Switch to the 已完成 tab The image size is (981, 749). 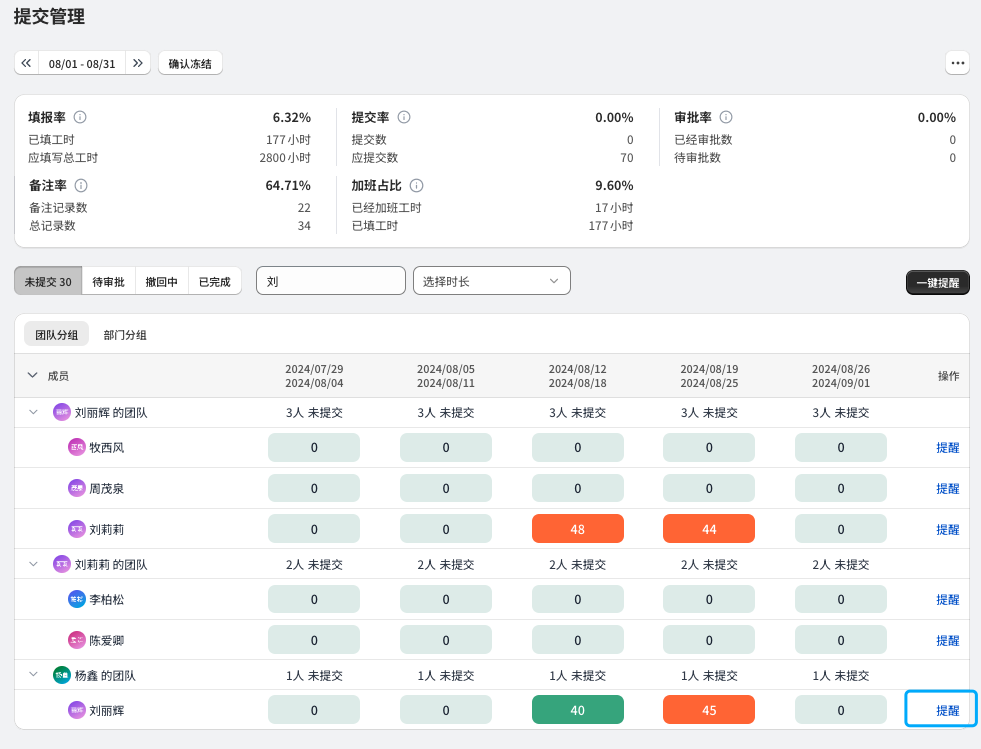tap(215, 282)
